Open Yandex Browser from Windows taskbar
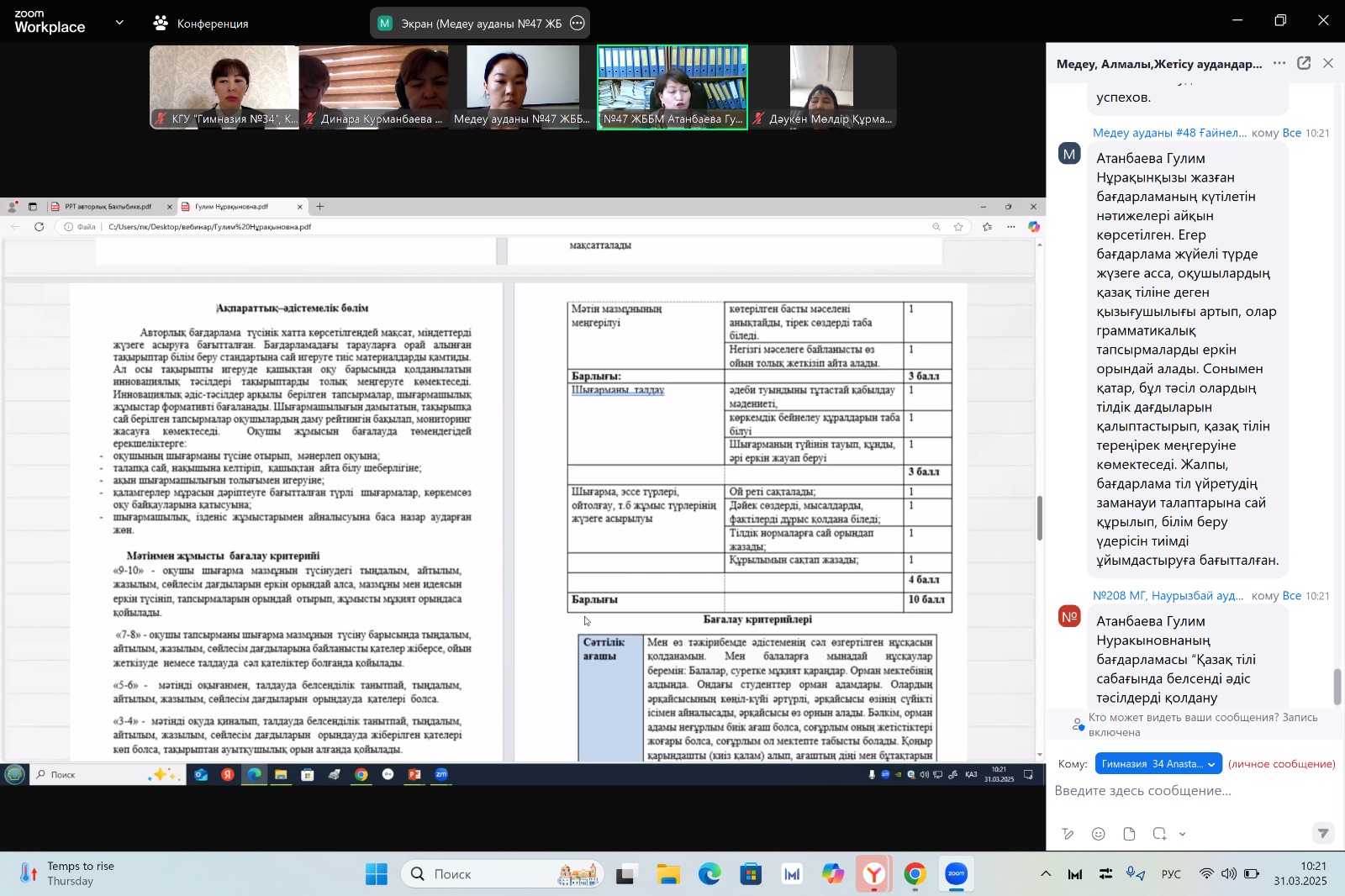This screenshot has width=1345, height=896. pyautogui.click(x=874, y=874)
